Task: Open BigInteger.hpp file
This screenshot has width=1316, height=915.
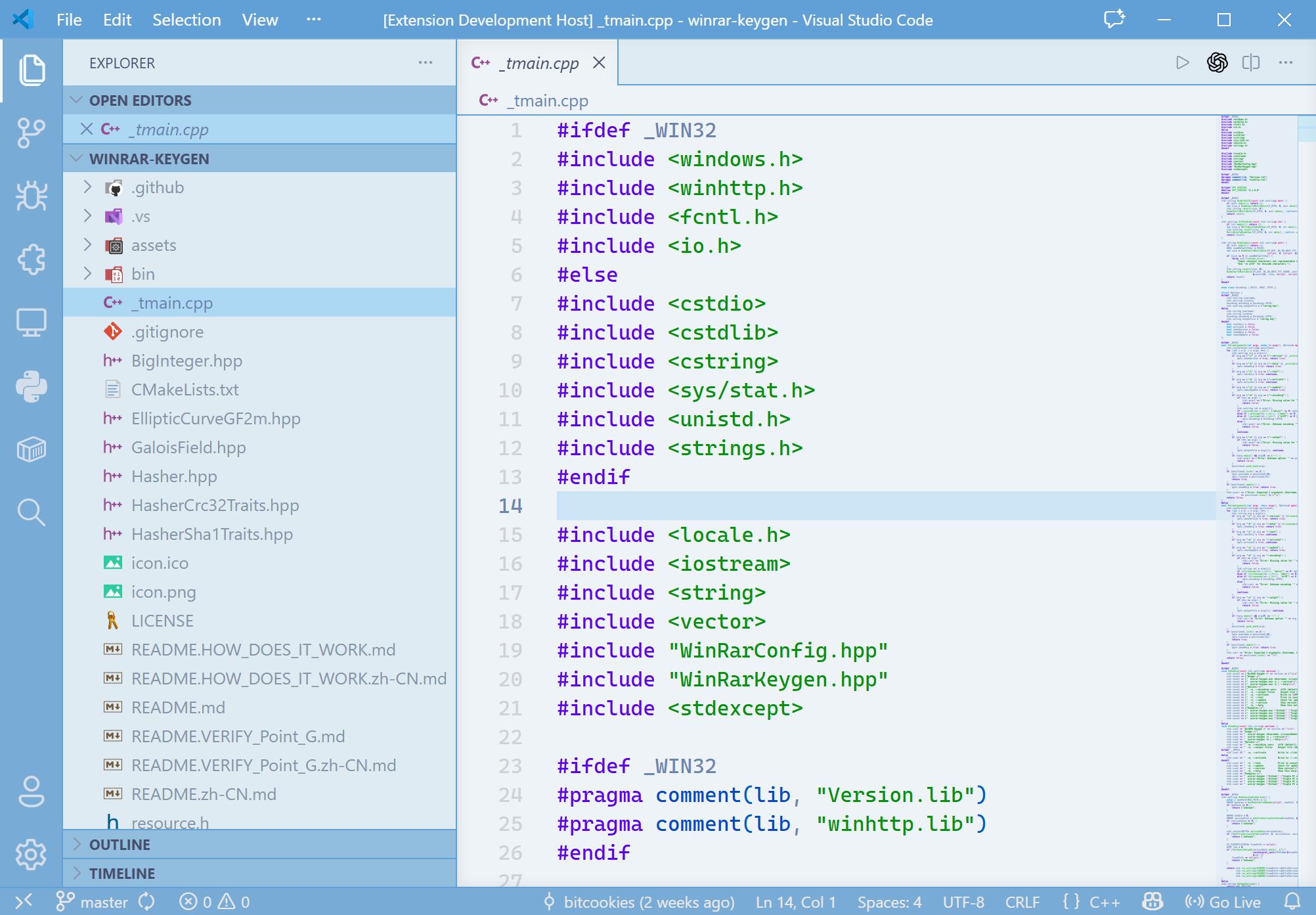Action: [259, 361]
